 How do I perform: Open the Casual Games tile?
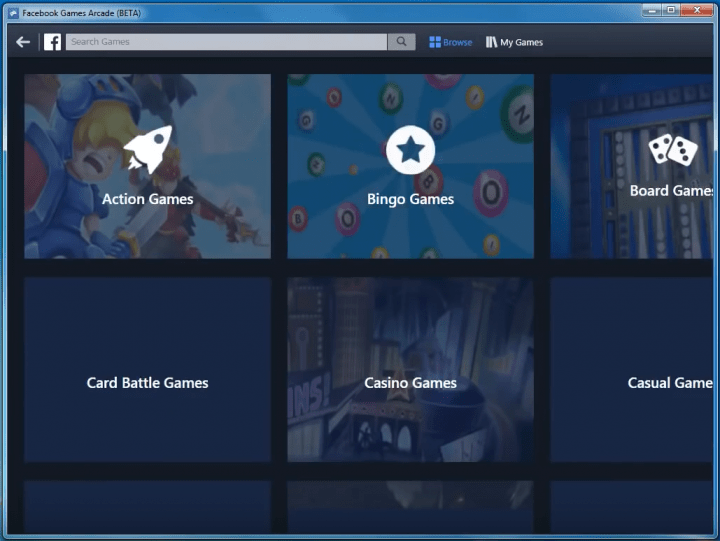click(x=632, y=369)
